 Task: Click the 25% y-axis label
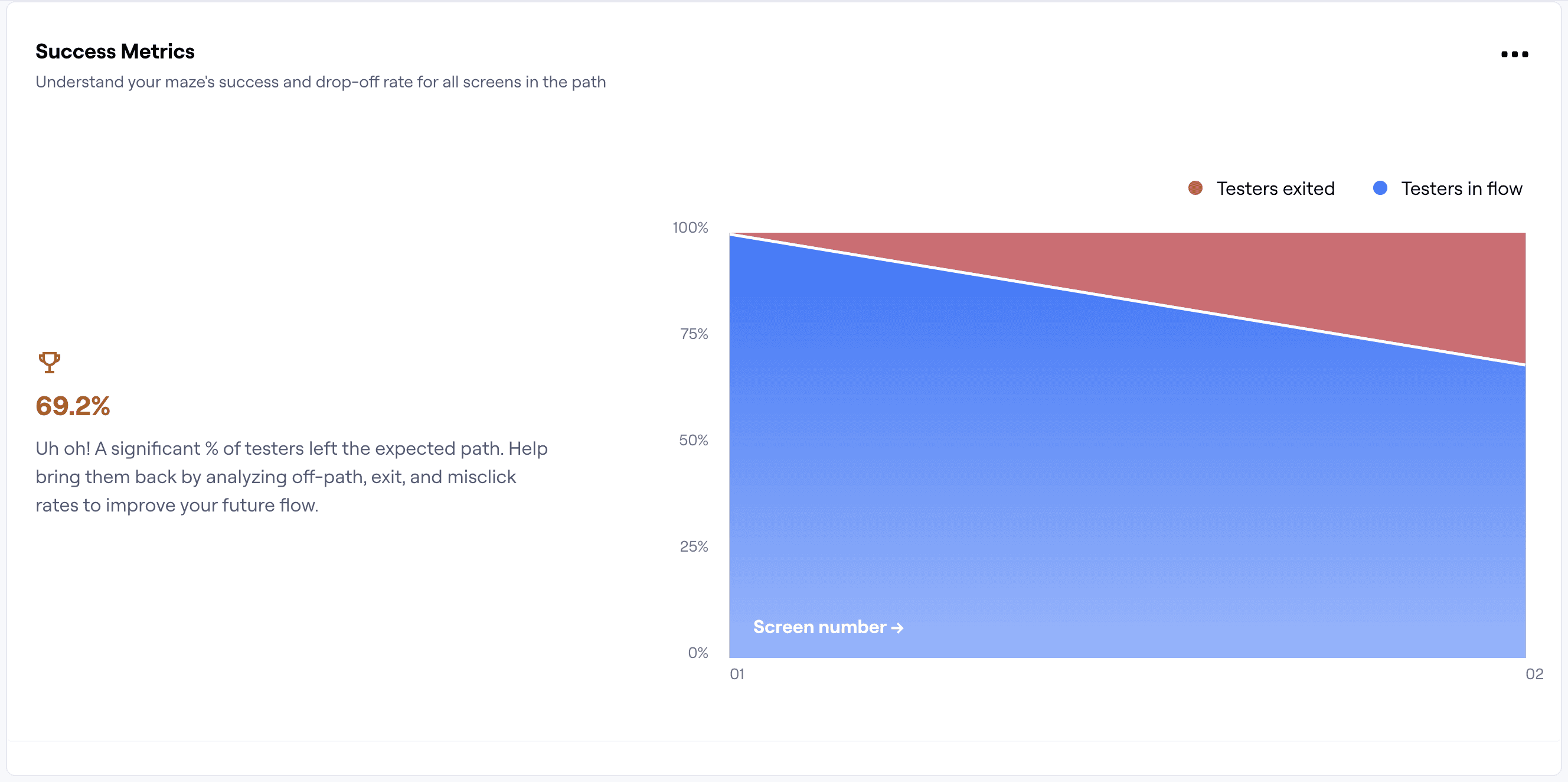coord(694,546)
